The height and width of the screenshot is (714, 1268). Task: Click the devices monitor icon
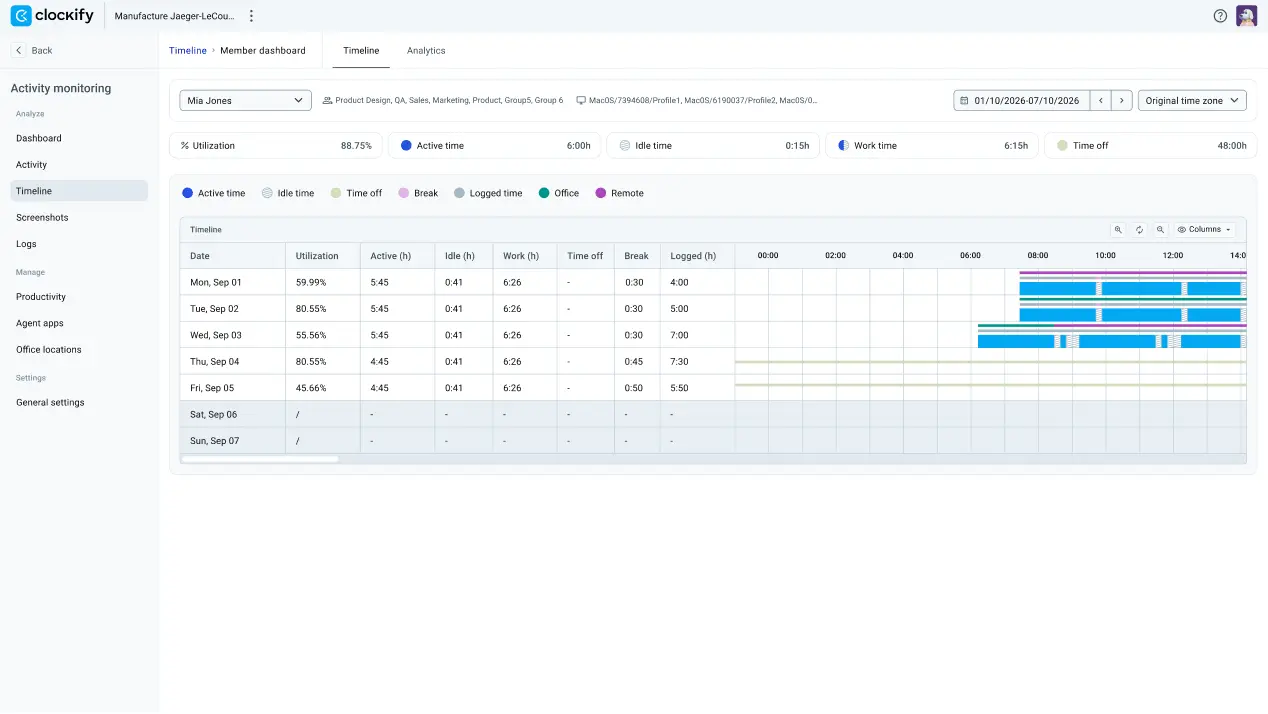pos(581,101)
